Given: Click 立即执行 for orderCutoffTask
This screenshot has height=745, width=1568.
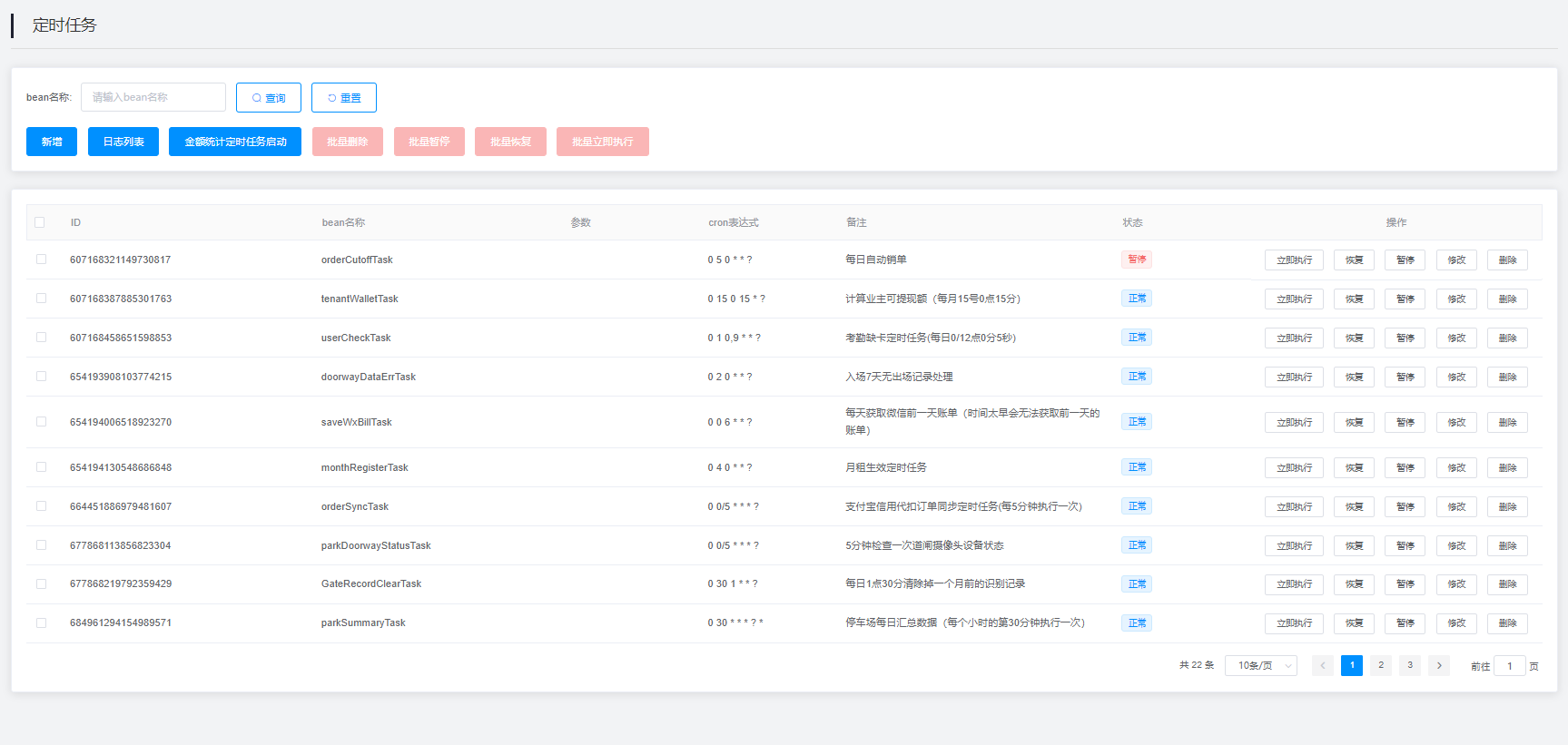Looking at the screenshot, I should click(1294, 260).
